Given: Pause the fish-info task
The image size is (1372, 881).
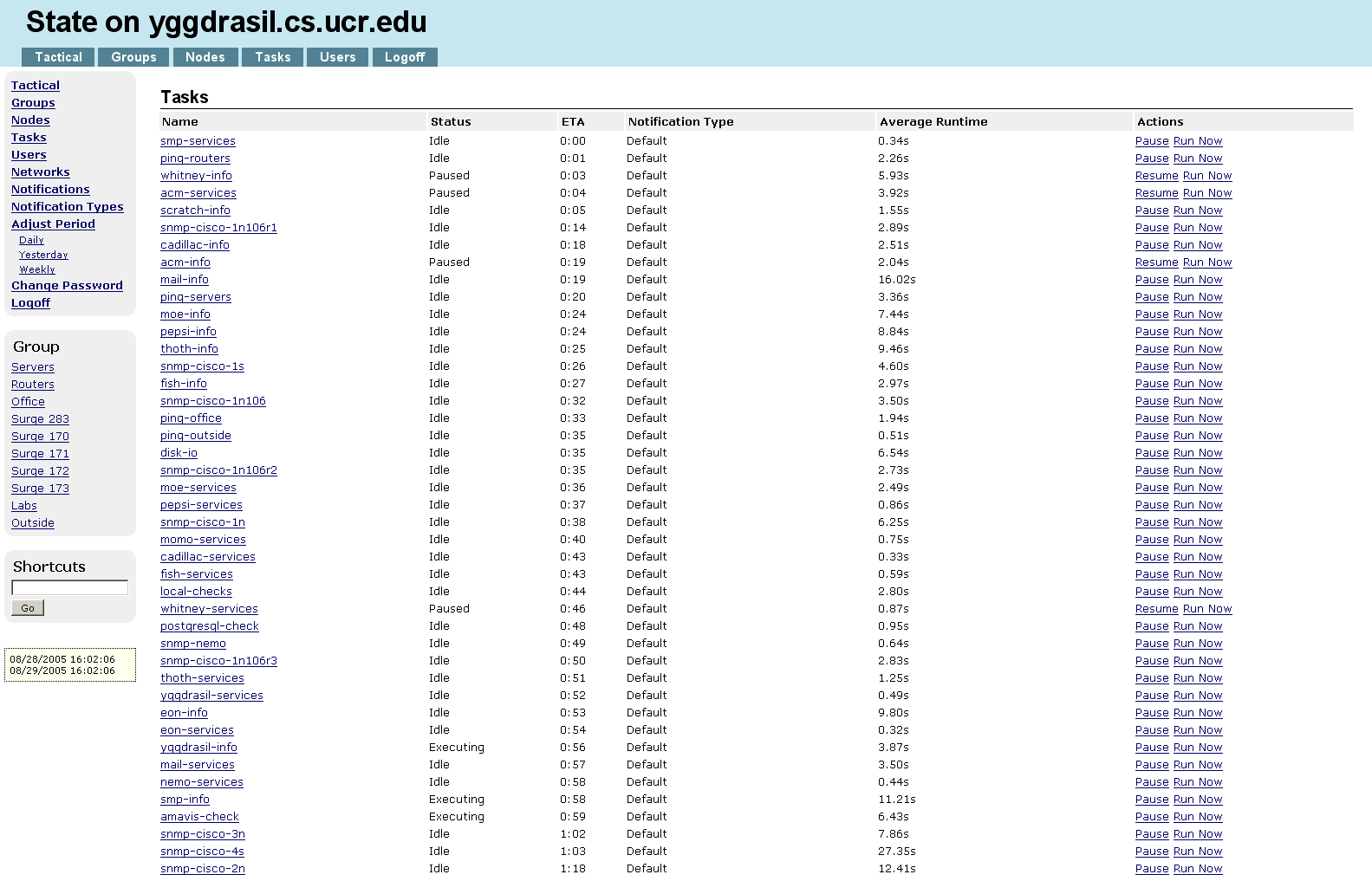Looking at the screenshot, I should tap(1152, 384).
